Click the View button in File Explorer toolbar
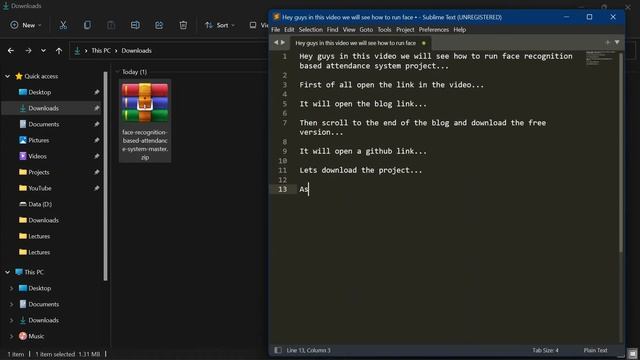 click(259, 25)
